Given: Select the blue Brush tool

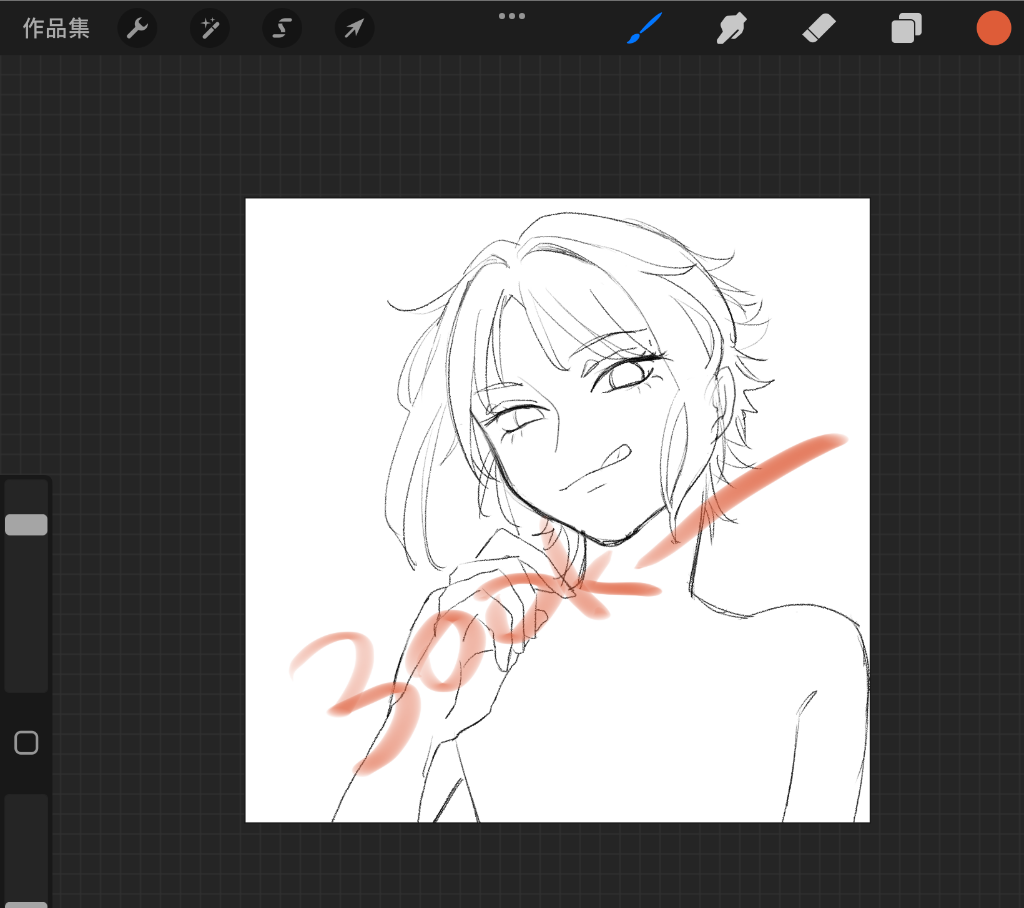Looking at the screenshot, I should point(645,28).
